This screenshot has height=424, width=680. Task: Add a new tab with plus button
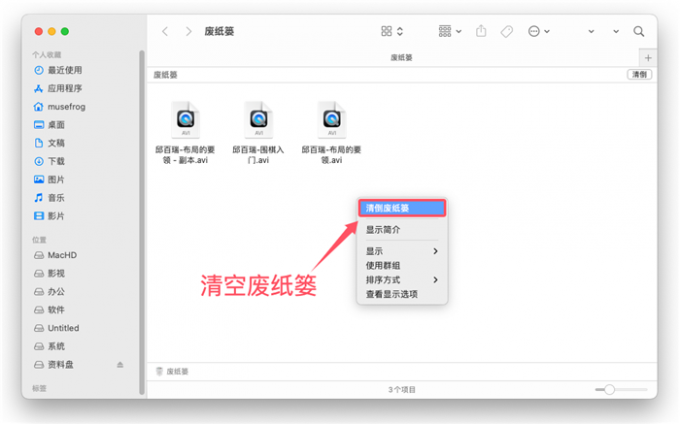pyautogui.click(x=648, y=58)
